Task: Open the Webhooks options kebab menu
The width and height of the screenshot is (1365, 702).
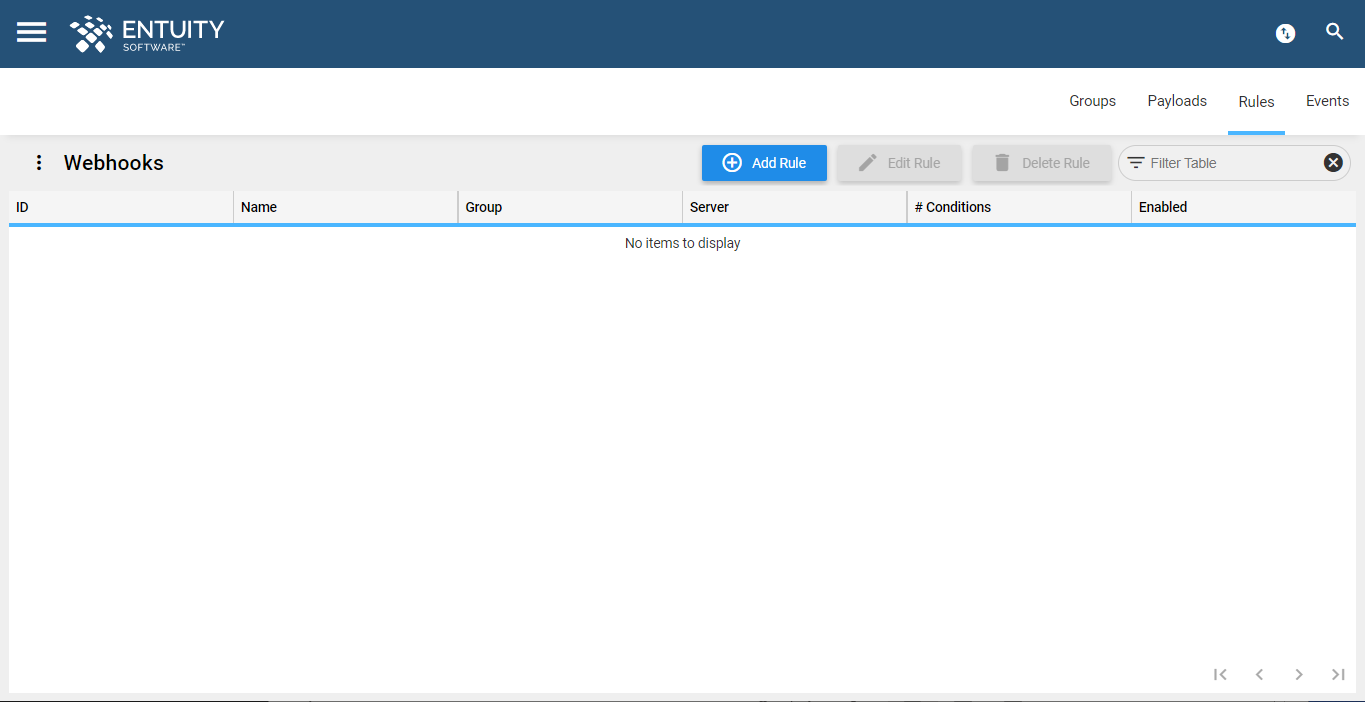Action: click(39, 162)
